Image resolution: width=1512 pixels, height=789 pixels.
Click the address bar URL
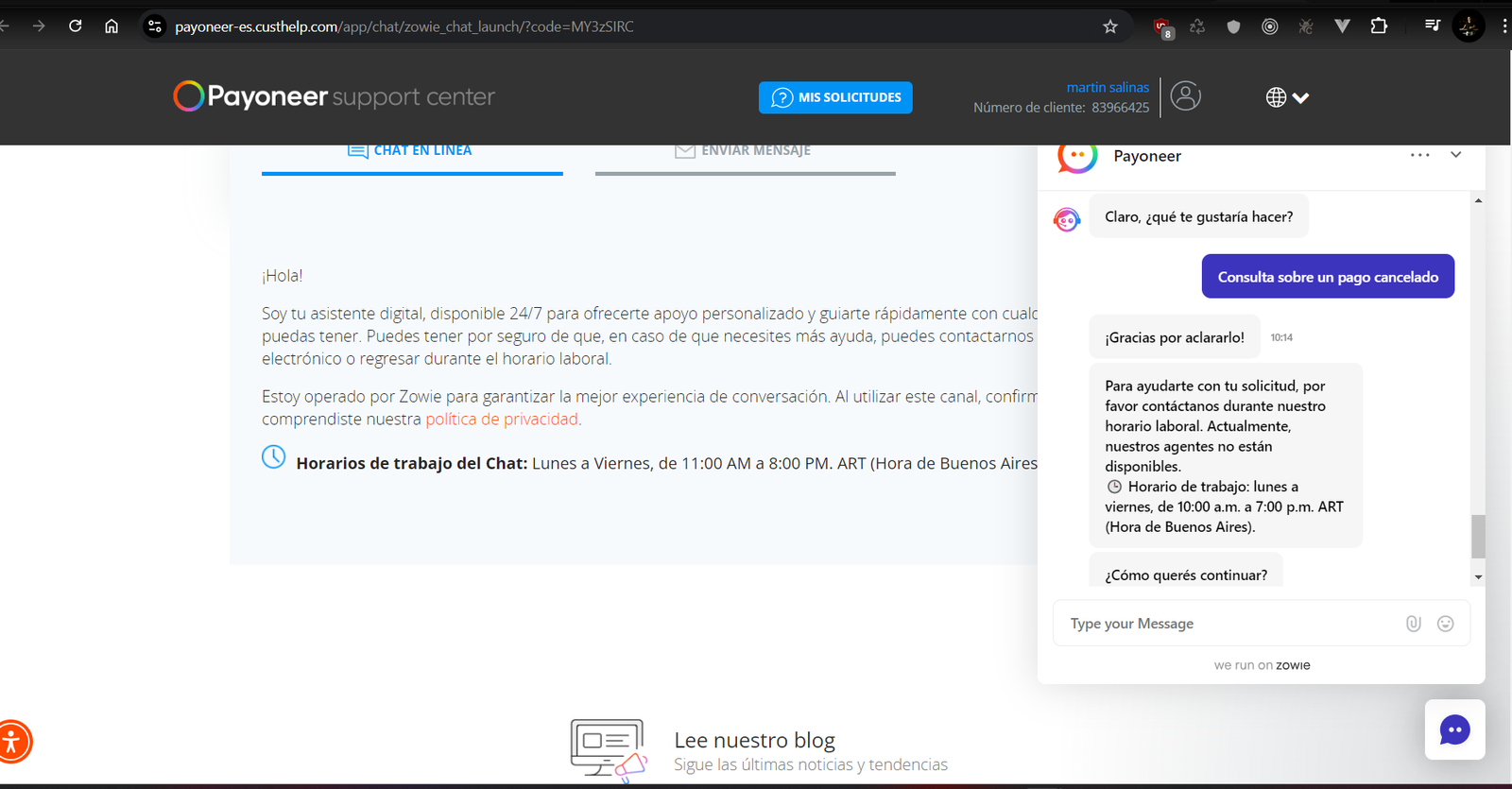(x=404, y=26)
